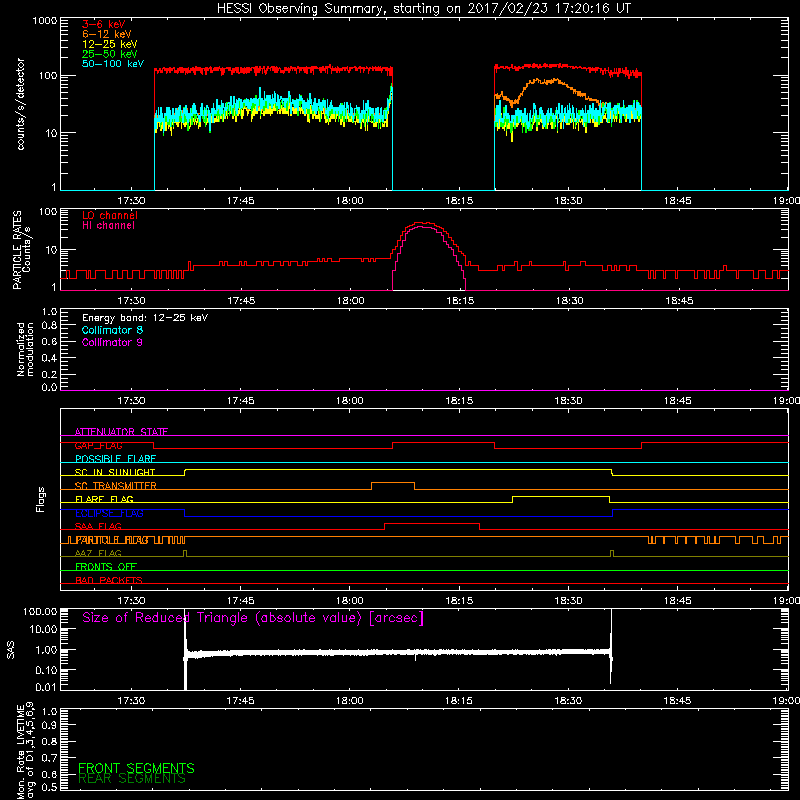Select the Collimator 9 legend entry
Viewport: 800px width, 800px height.
(x=112, y=342)
